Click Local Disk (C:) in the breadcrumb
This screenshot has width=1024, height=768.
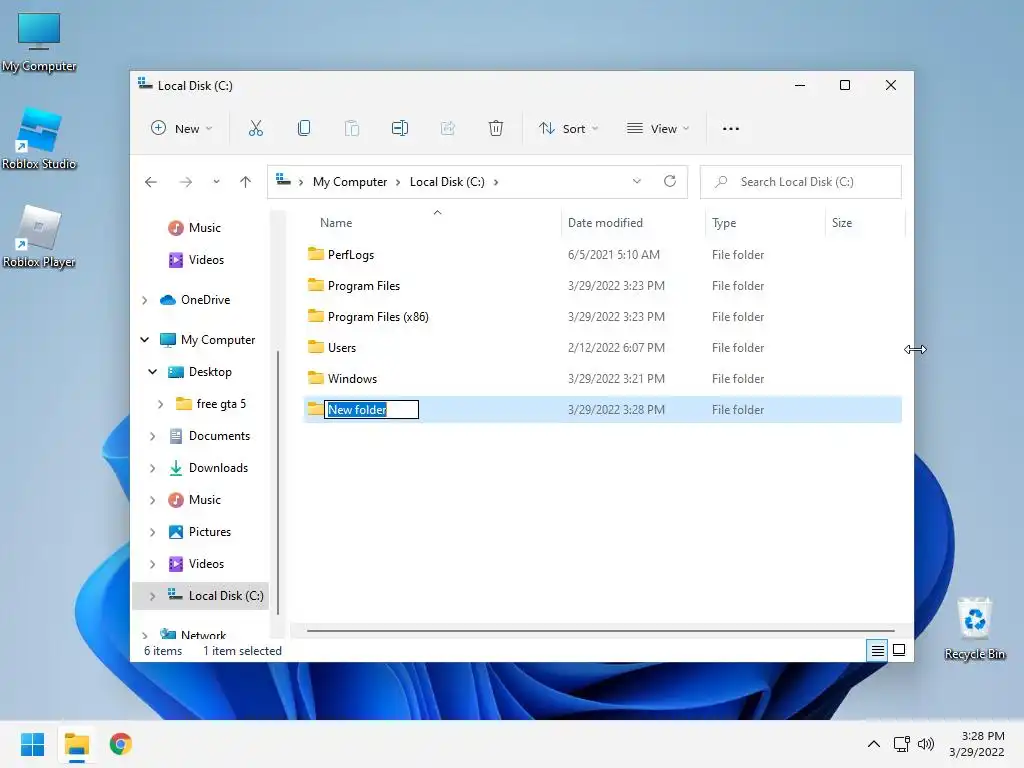[447, 182]
